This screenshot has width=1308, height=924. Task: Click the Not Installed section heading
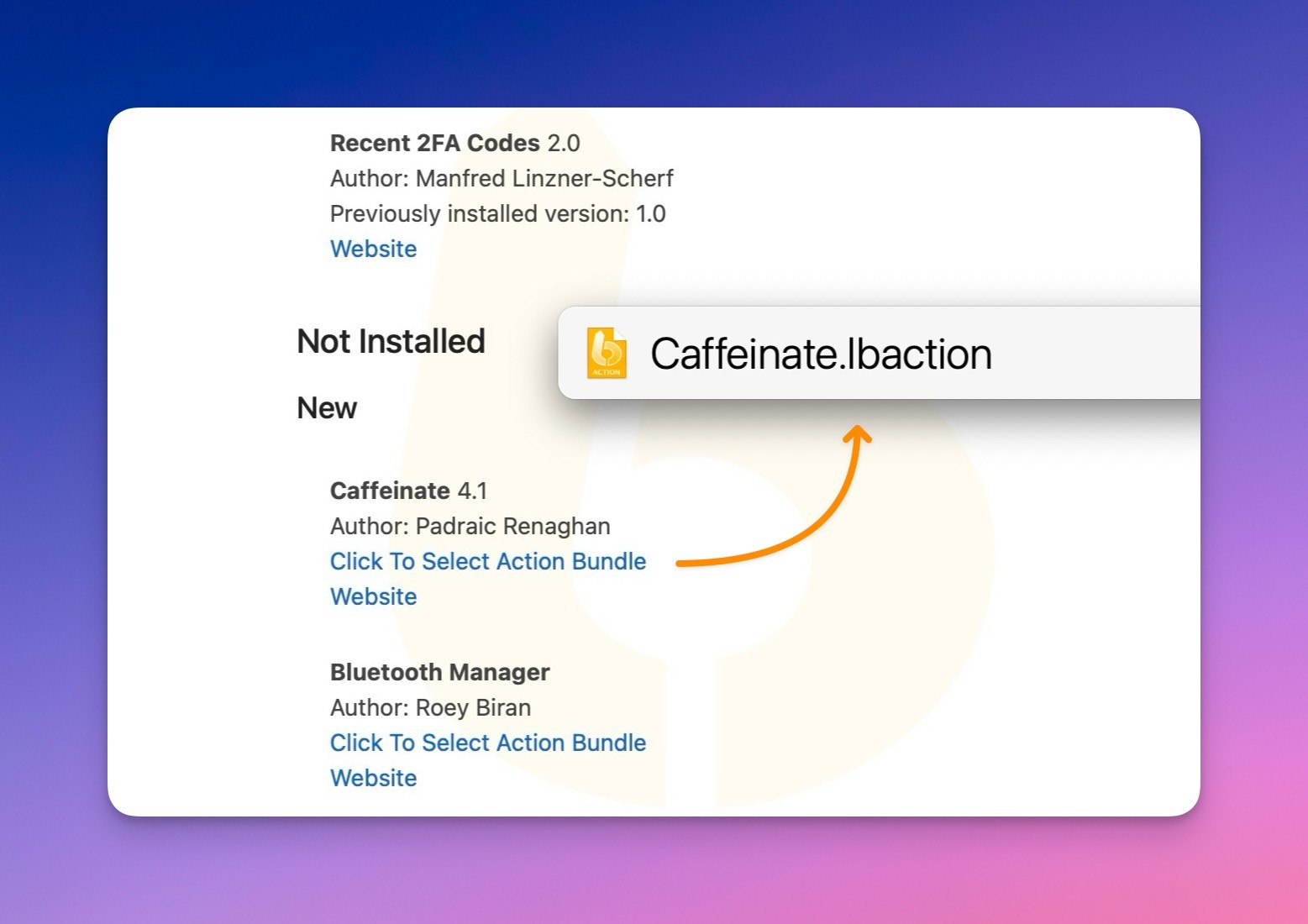click(x=391, y=342)
